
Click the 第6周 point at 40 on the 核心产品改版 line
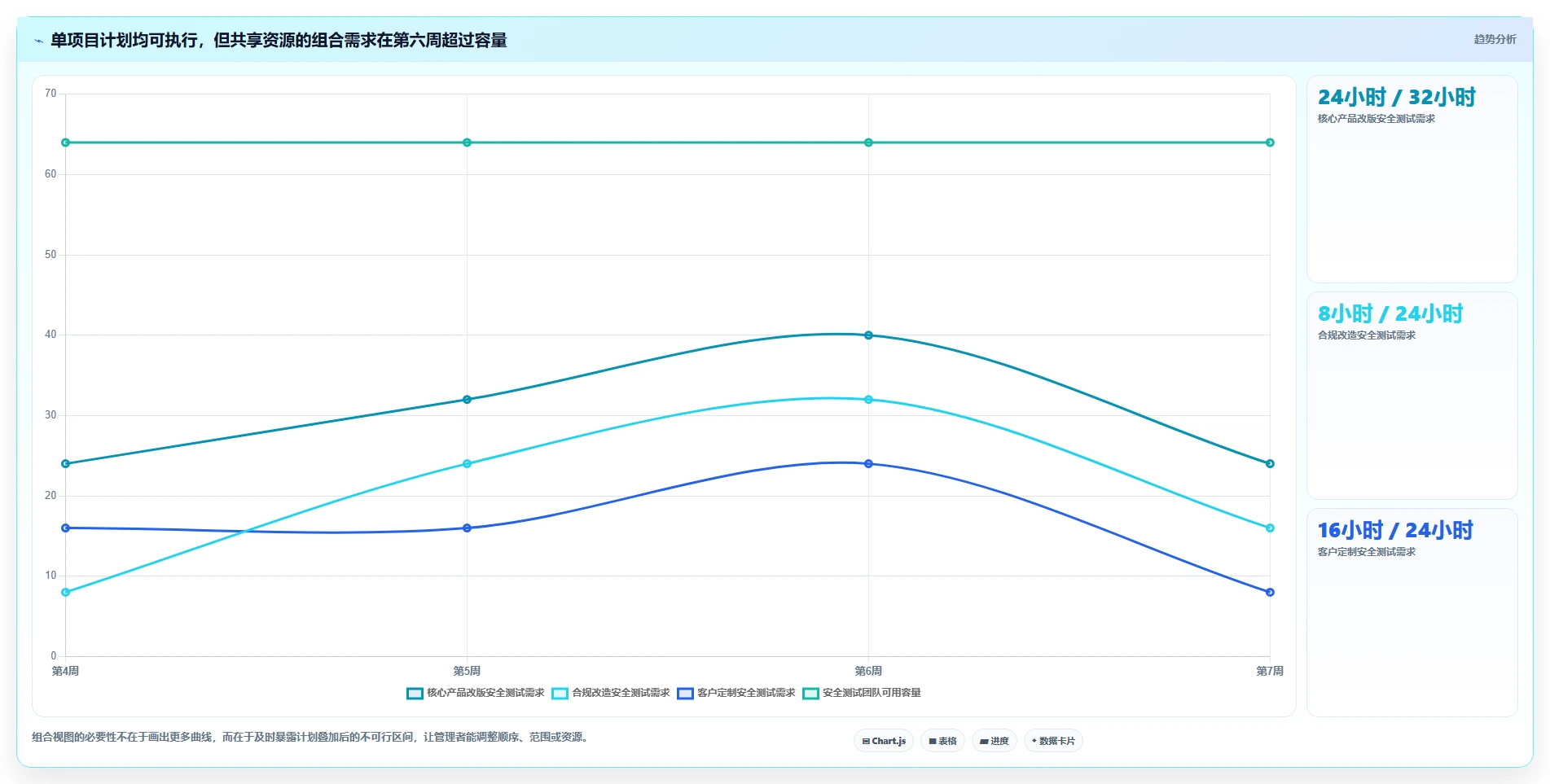(868, 335)
